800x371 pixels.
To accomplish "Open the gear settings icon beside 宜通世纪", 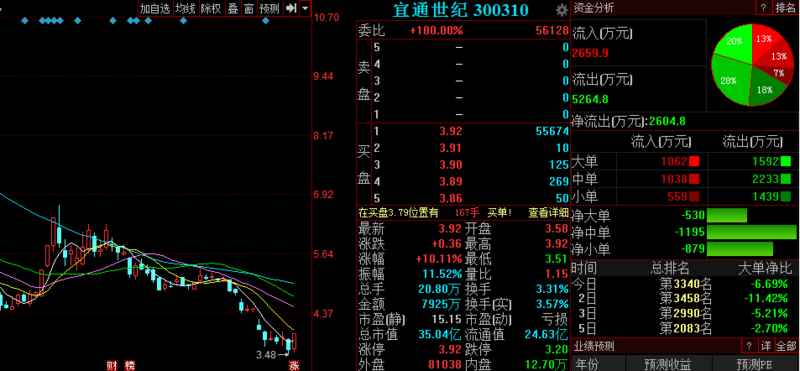I will (x=562, y=9).
